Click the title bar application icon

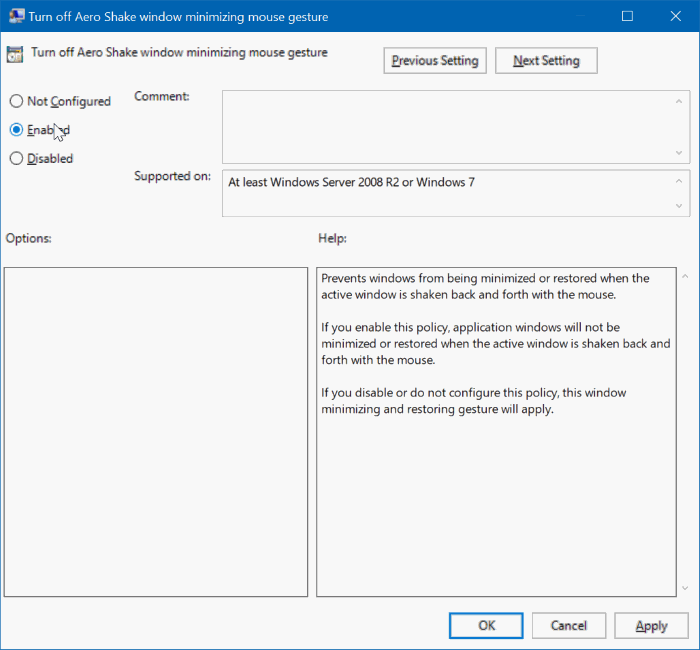pos(17,16)
